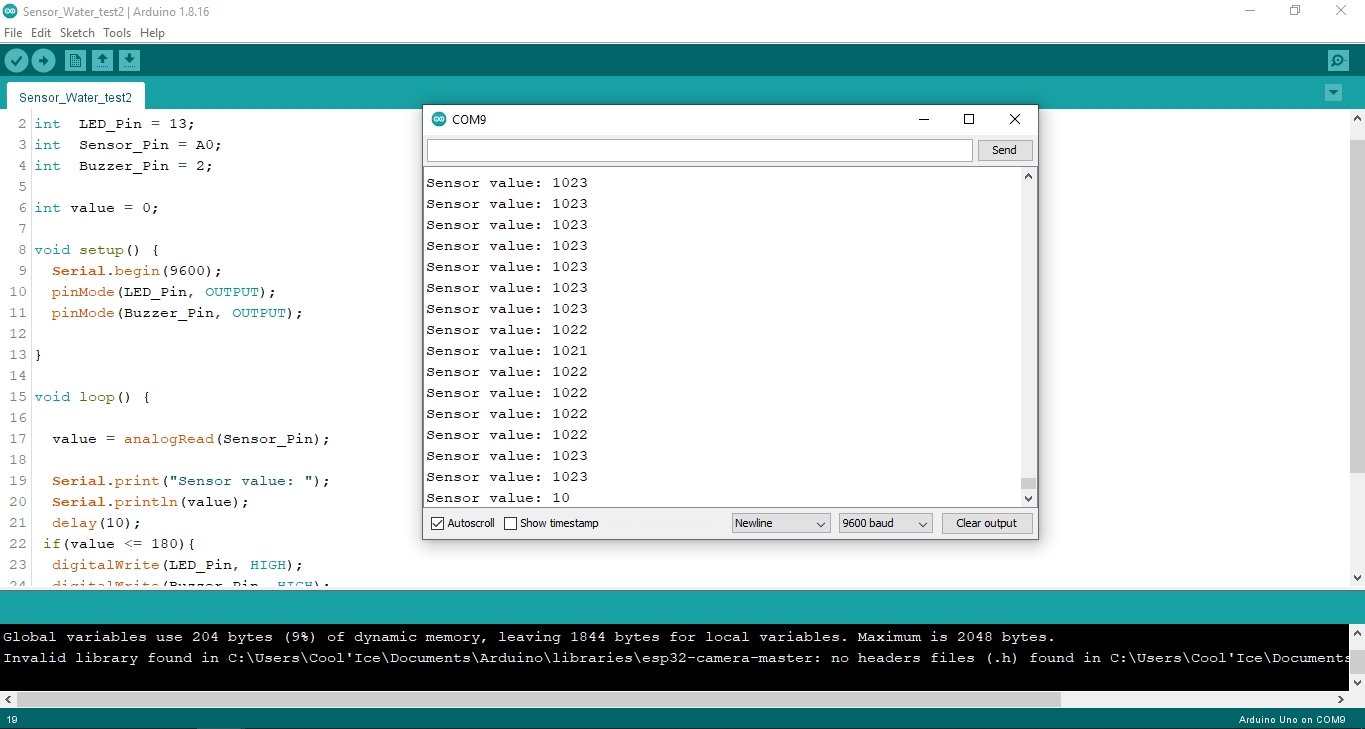The width and height of the screenshot is (1365, 729).
Task: Open the Tools menu
Action: click(117, 33)
